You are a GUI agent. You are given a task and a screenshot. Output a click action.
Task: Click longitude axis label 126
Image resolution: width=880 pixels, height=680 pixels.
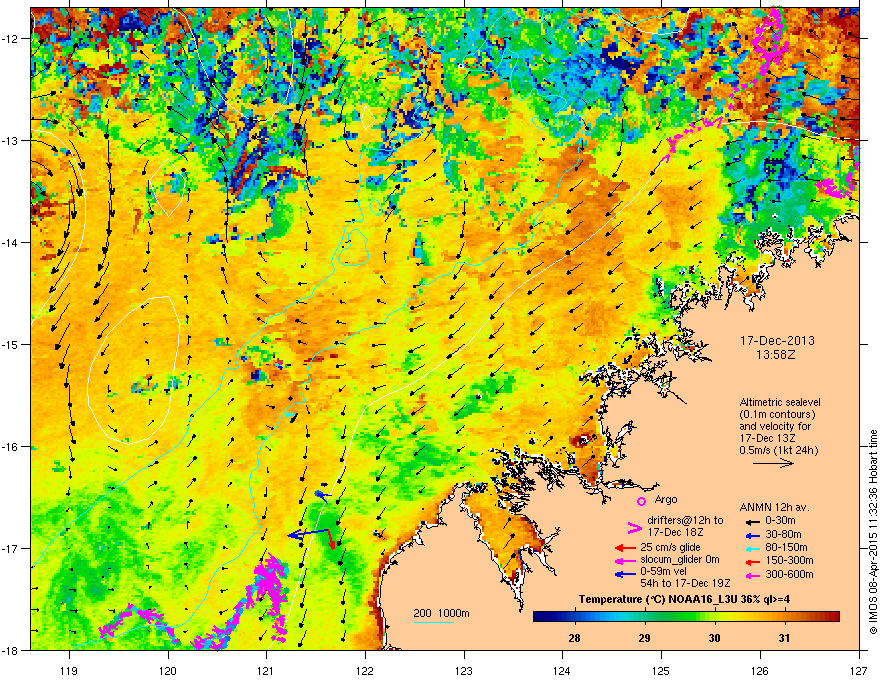(x=760, y=670)
